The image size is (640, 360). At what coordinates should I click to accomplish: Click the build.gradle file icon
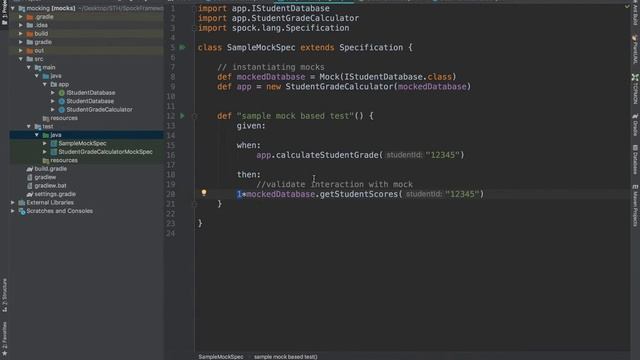click(x=29, y=169)
